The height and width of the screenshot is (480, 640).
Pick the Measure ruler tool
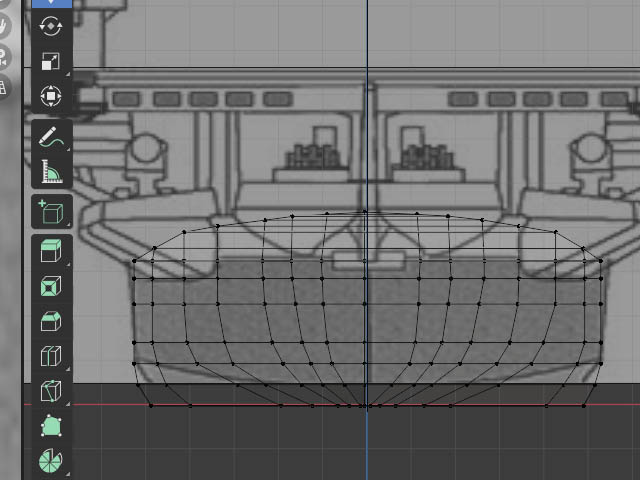pos(51,171)
